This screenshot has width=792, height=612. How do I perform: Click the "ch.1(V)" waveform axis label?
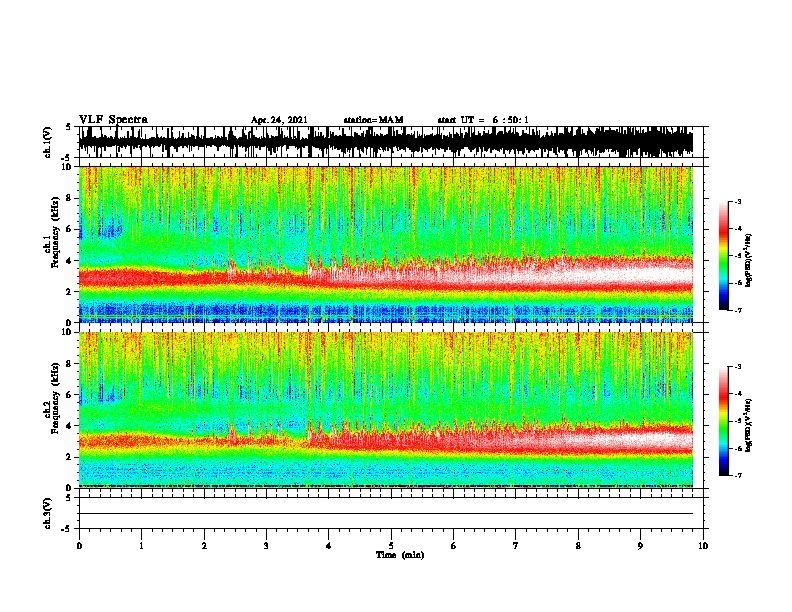click(x=48, y=142)
